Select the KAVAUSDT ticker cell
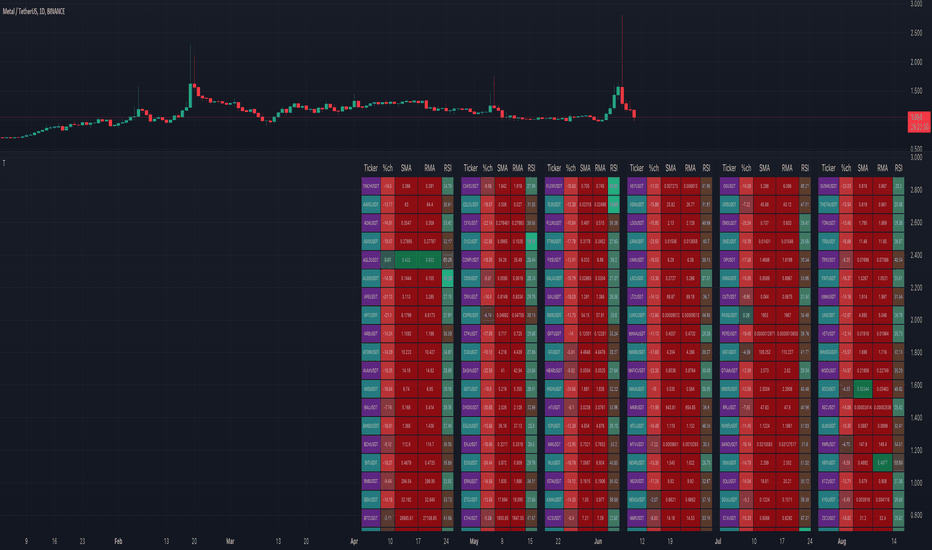 [x=554, y=499]
